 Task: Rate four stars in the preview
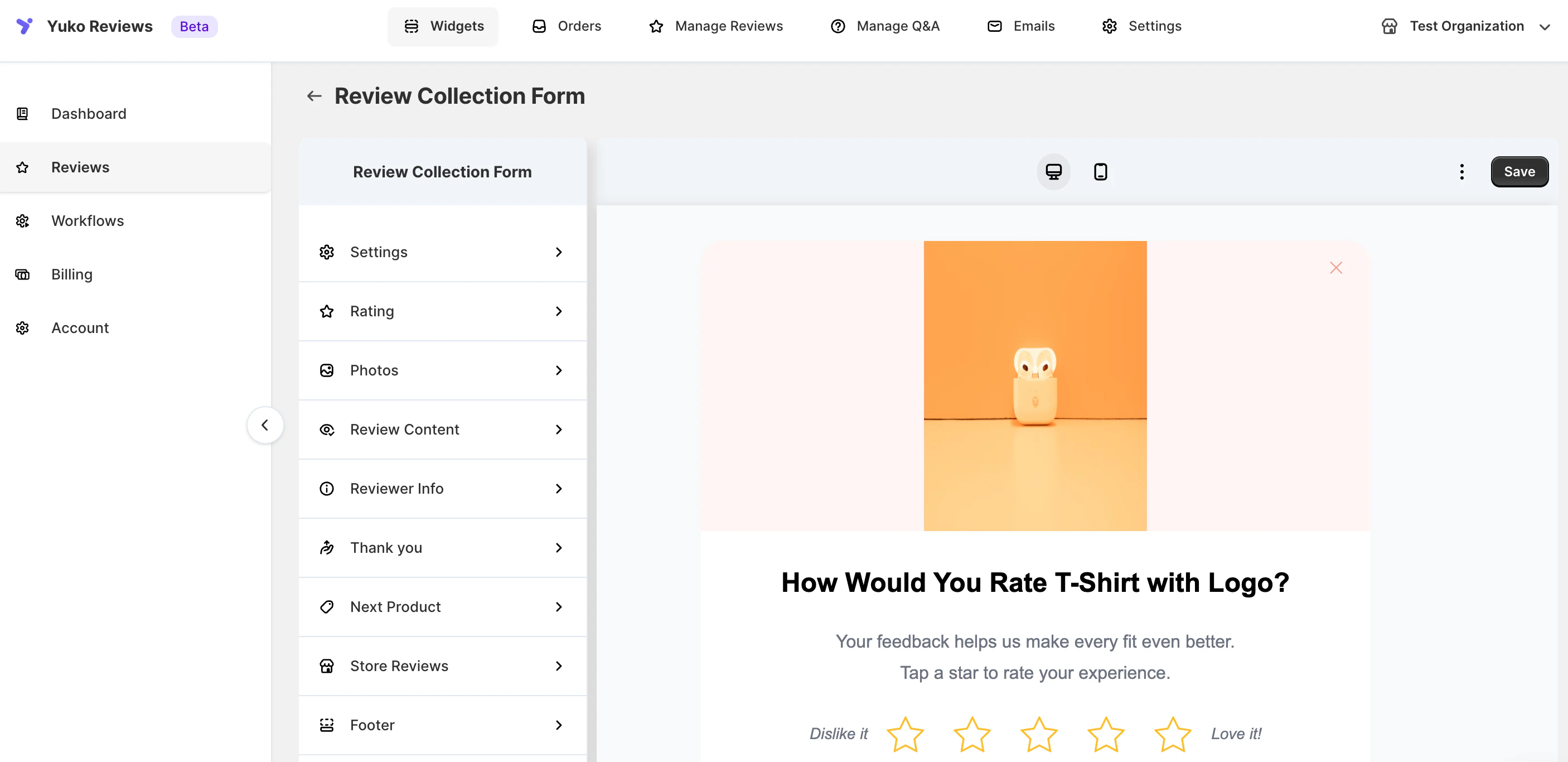(1106, 734)
